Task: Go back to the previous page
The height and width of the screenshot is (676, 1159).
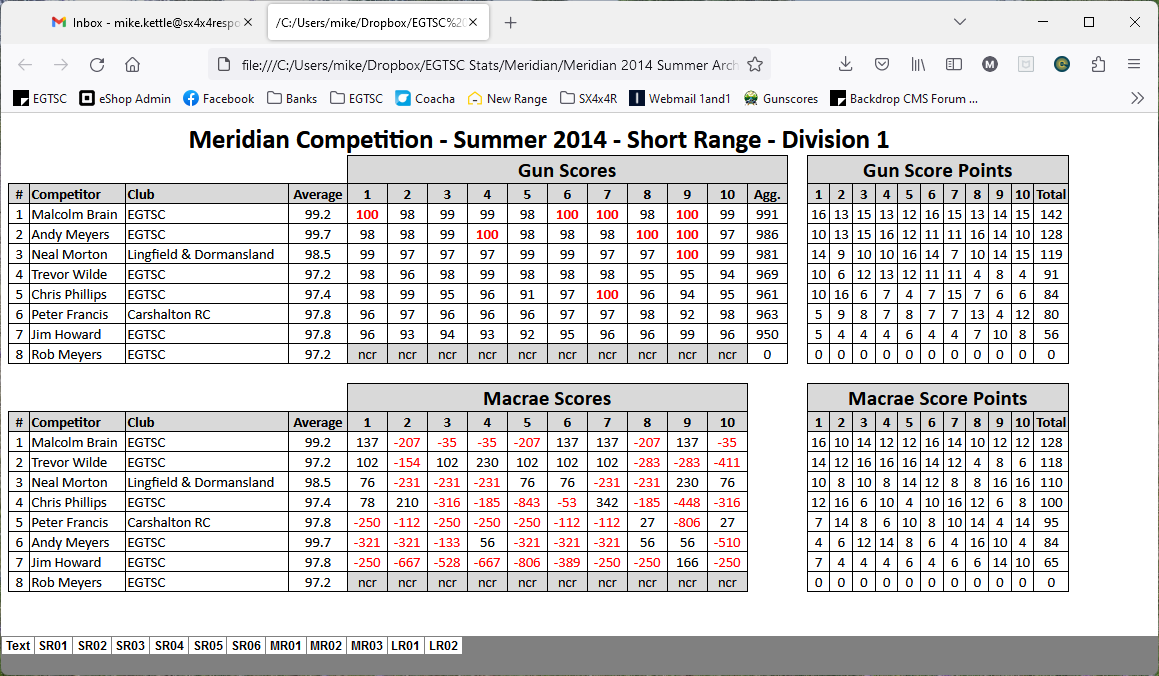Action: (25, 65)
